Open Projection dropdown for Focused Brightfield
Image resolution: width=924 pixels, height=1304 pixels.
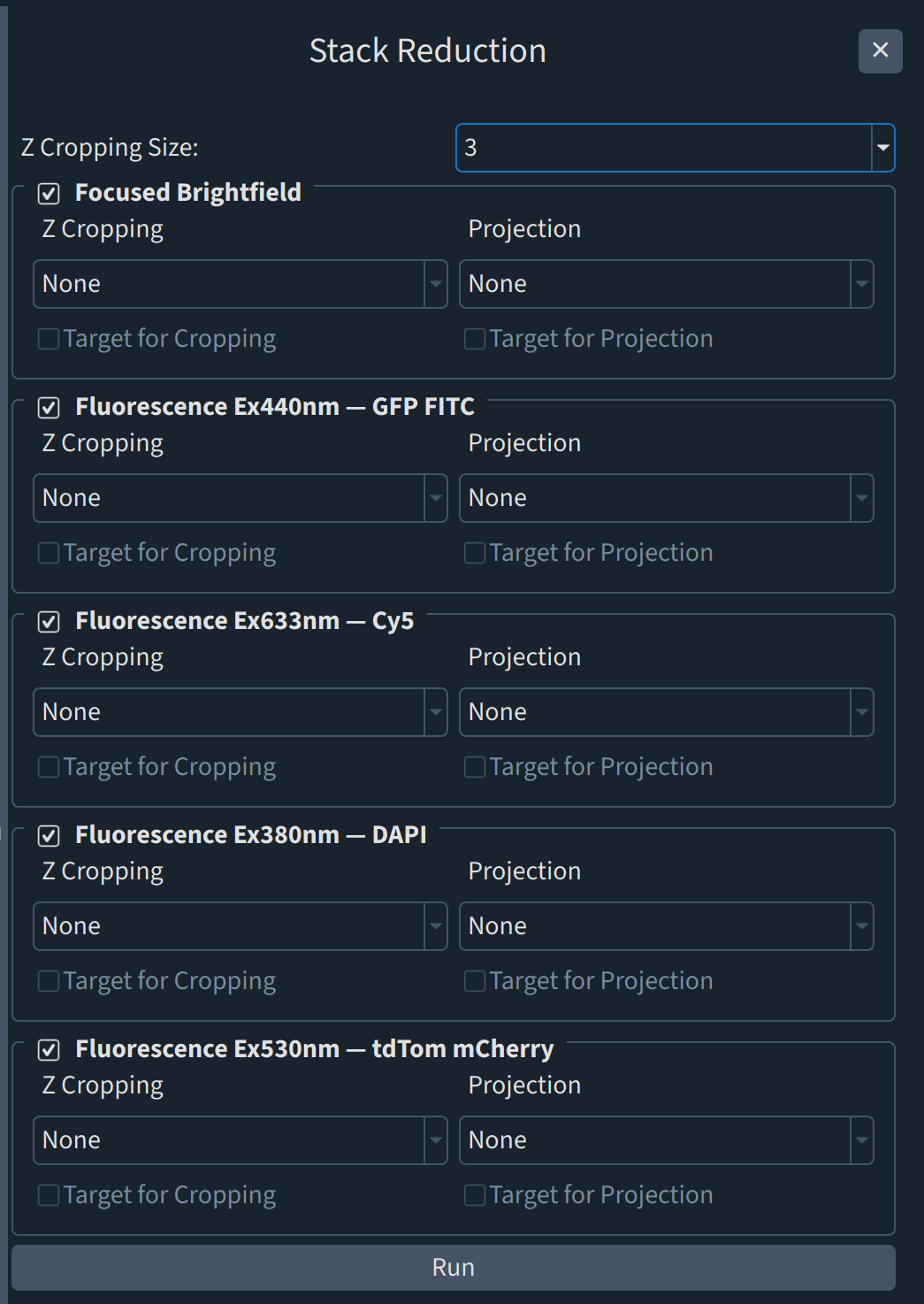coord(667,284)
